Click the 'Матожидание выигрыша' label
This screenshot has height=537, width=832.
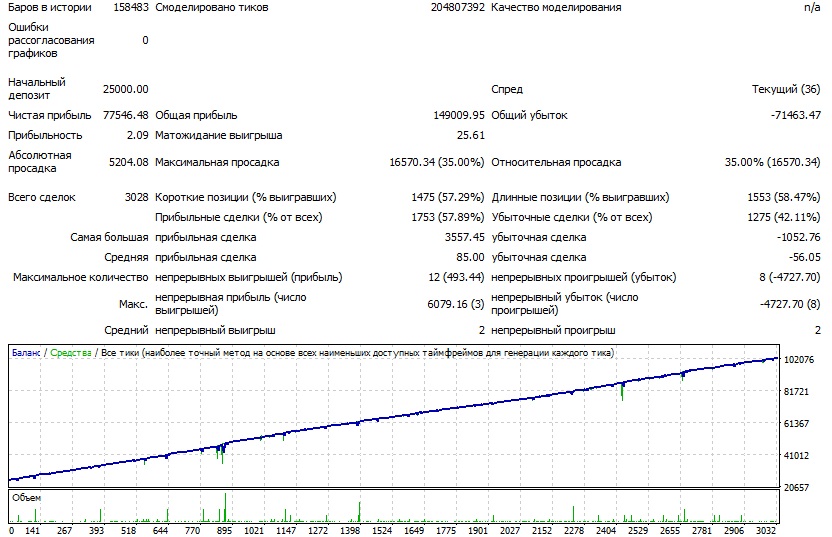[x=219, y=135]
